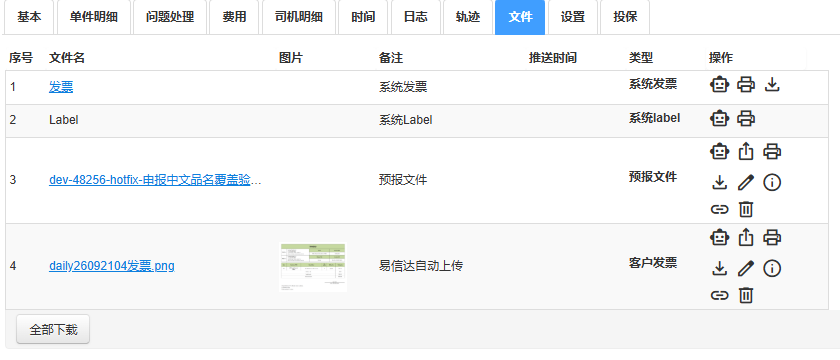Select the 费用 tab
Image resolution: width=840 pixels, height=360 pixels.
234,17
